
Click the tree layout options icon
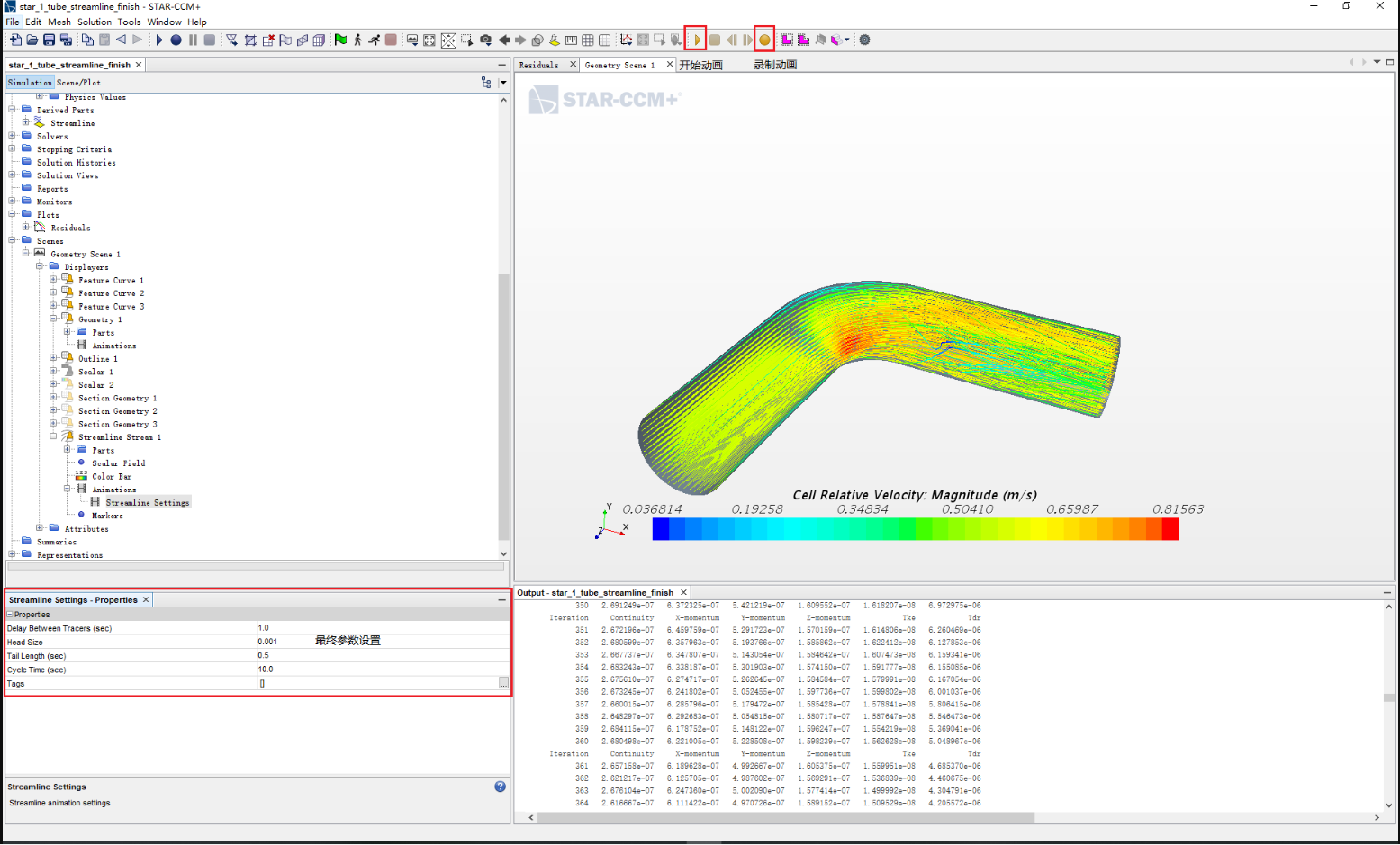(x=486, y=82)
